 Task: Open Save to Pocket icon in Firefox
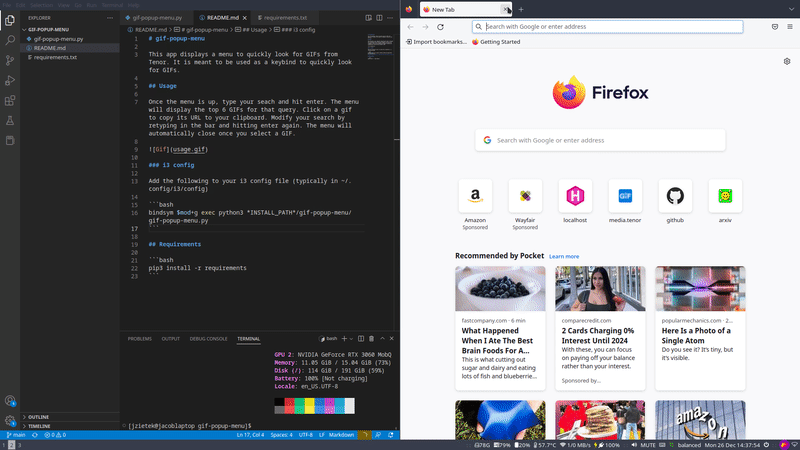coord(774,27)
